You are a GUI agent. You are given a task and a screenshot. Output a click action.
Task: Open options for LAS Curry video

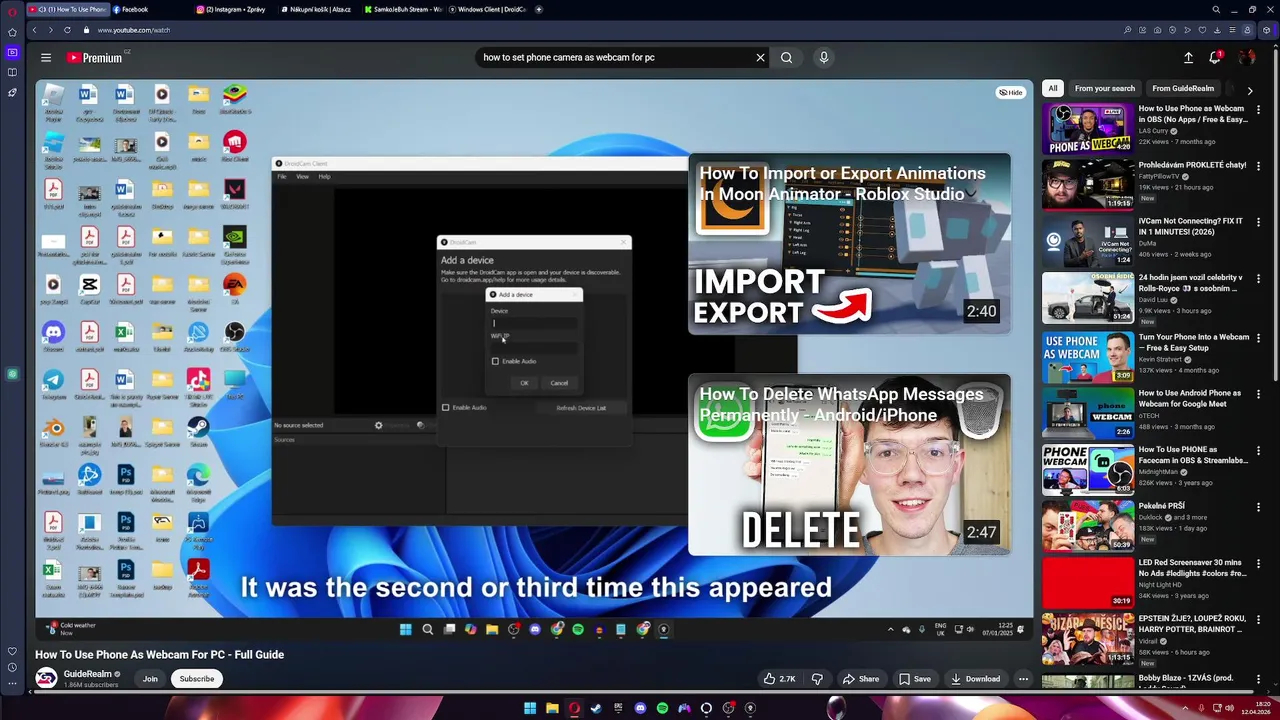coord(1258,109)
